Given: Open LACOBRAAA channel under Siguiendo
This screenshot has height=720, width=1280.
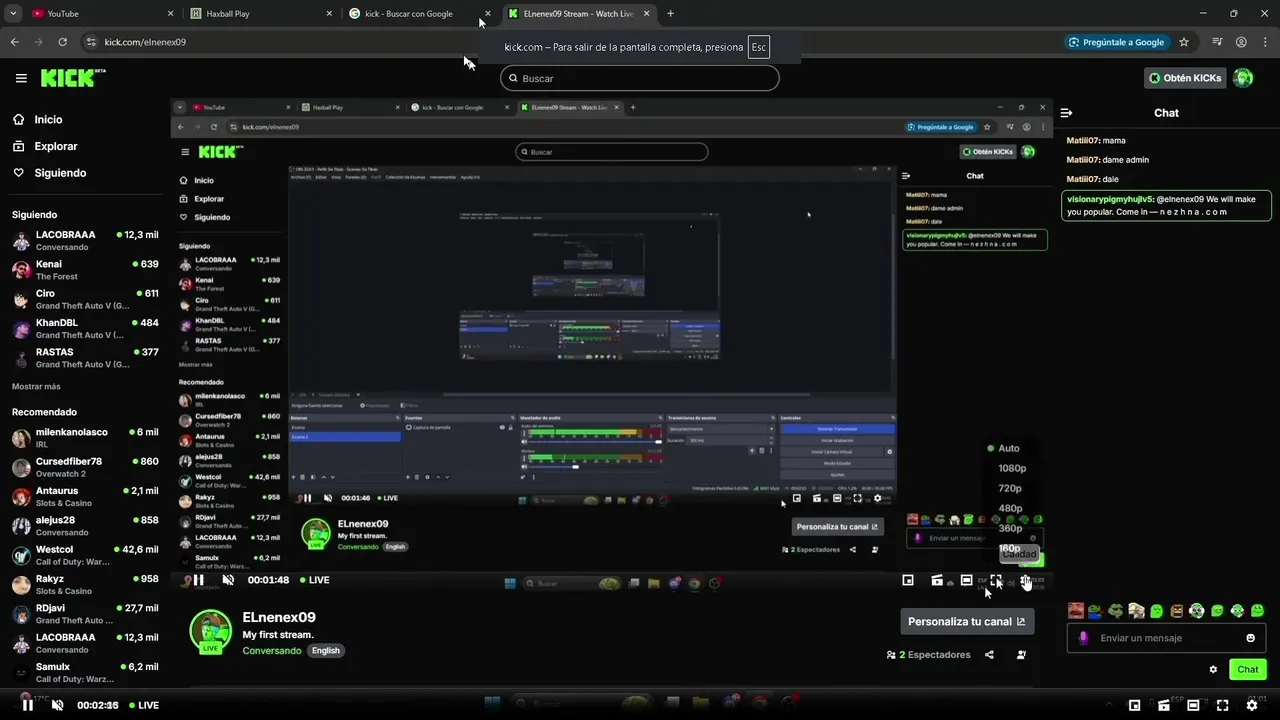Looking at the screenshot, I should coord(85,240).
